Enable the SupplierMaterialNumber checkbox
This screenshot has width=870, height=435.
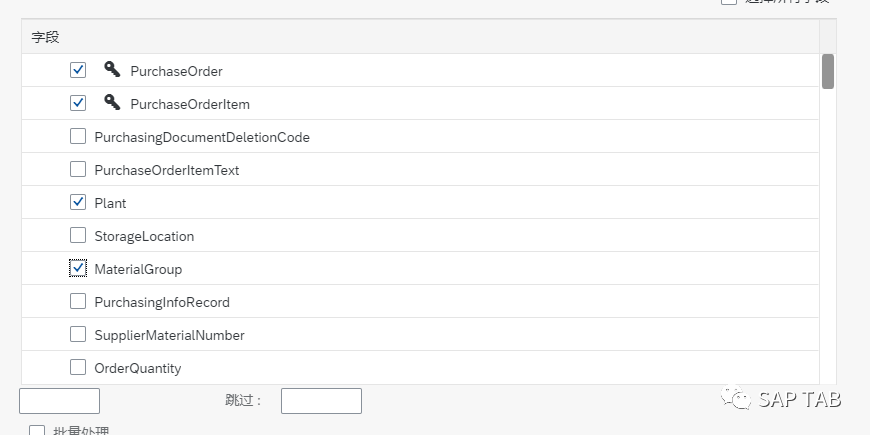click(78, 334)
